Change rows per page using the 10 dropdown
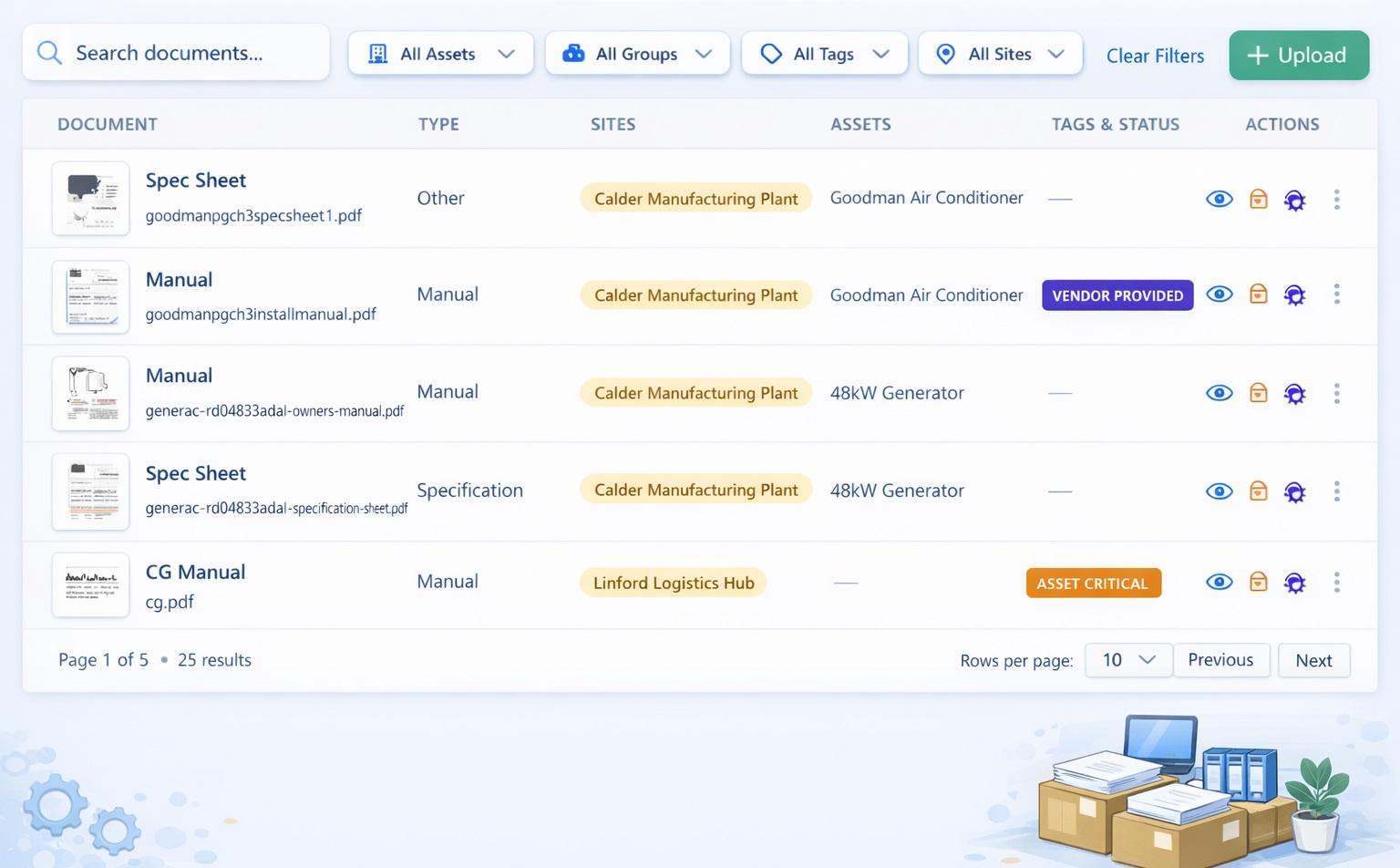Screen dimensions: 1400x868 [1127, 660]
